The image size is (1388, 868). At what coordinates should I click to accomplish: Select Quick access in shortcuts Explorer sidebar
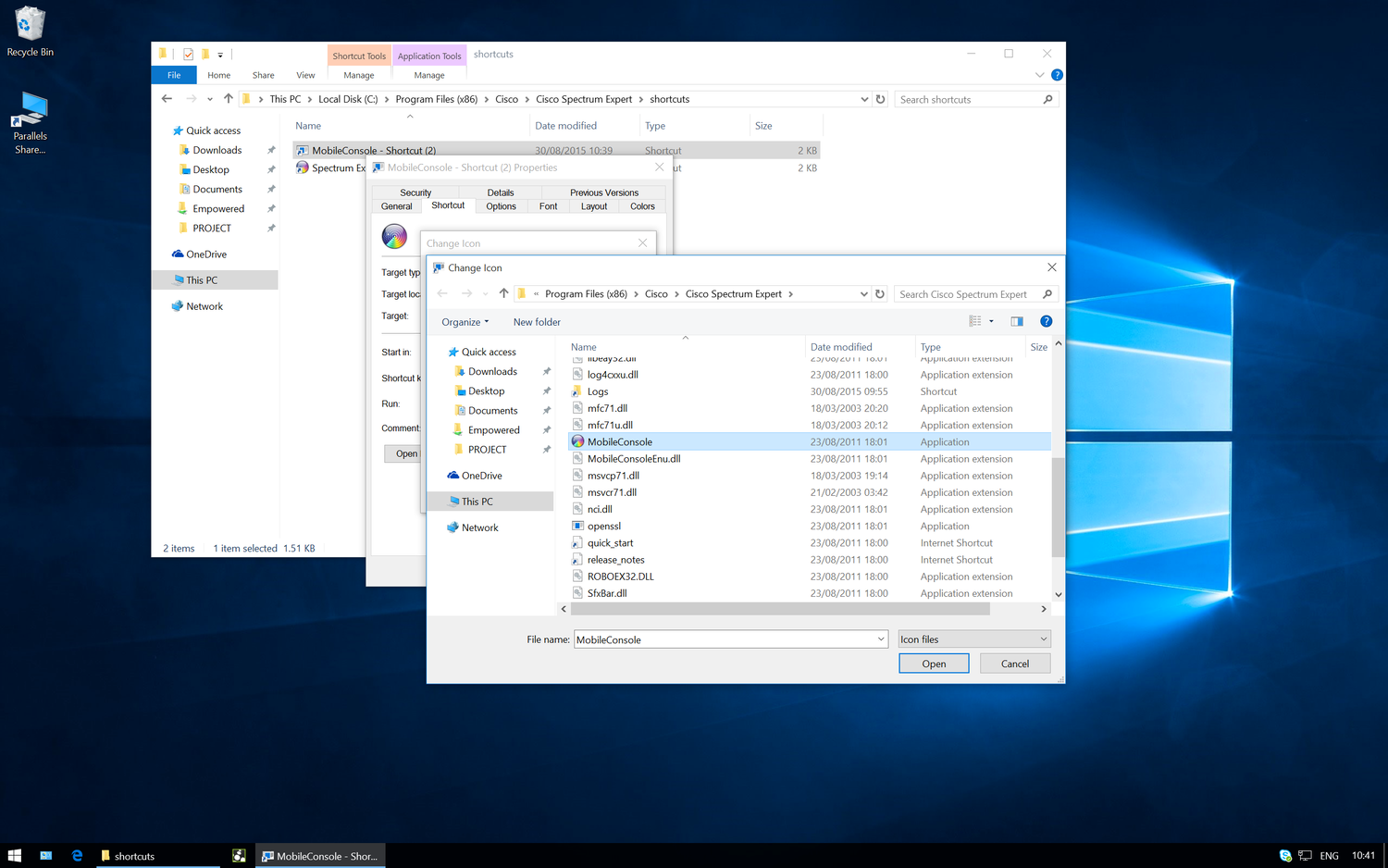coord(213,130)
